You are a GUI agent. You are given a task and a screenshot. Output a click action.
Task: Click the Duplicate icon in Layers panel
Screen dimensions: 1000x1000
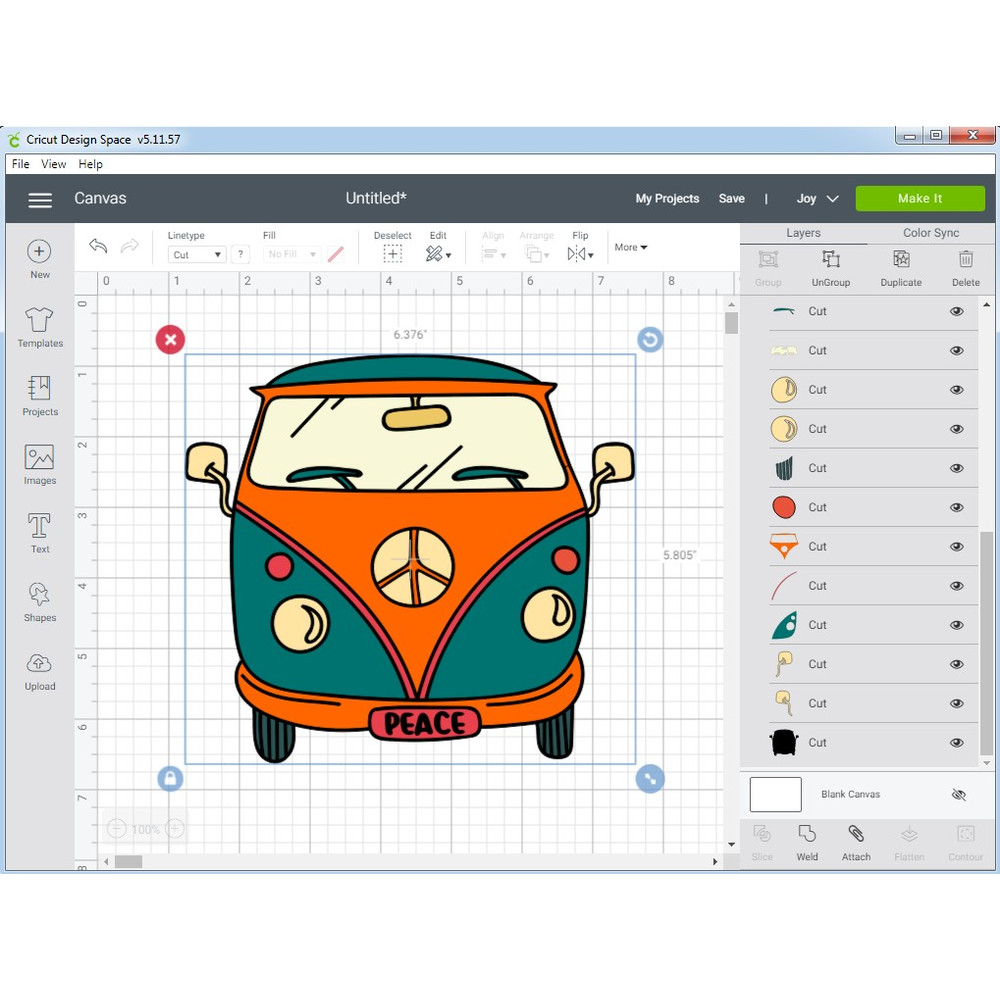pyautogui.click(x=901, y=267)
